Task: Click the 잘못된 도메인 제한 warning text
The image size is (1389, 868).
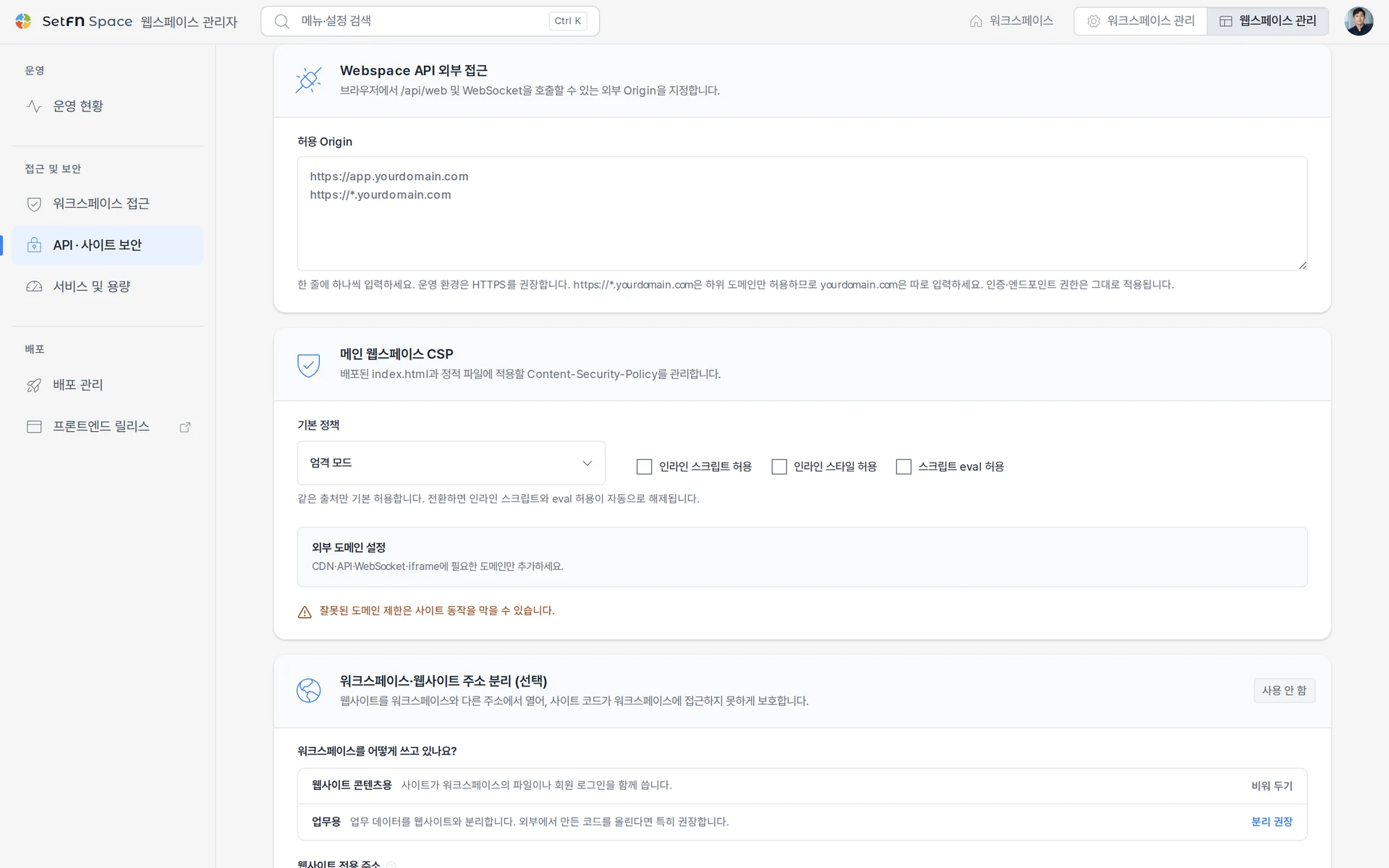Action: point(437,611)
